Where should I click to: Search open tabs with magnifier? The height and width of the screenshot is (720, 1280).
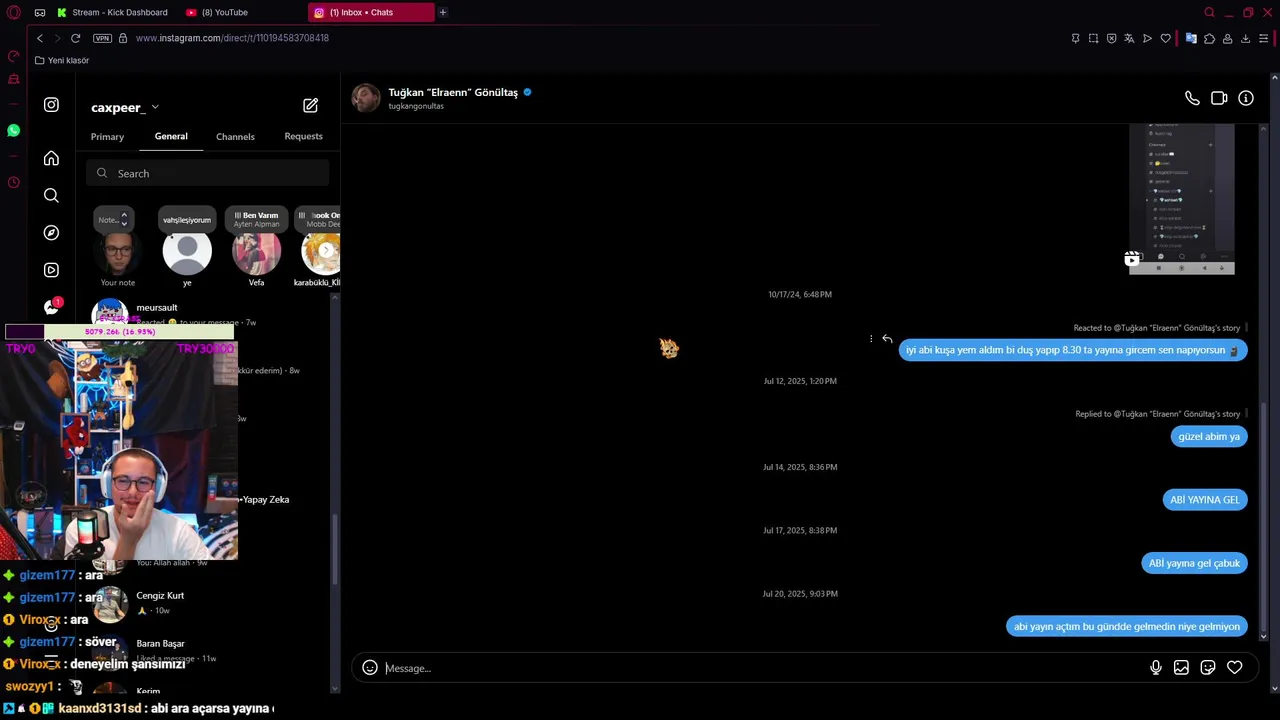(x=1209, y=12)
